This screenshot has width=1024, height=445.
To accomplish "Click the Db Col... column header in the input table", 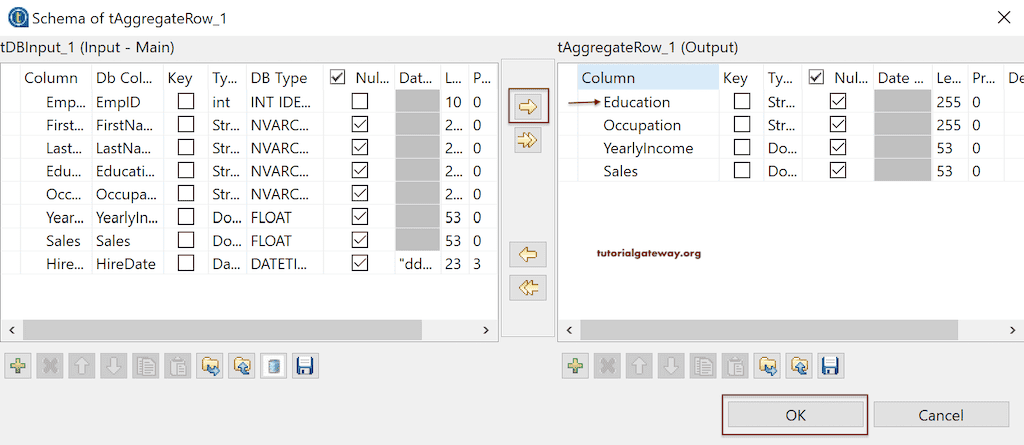I will (127, 78).
